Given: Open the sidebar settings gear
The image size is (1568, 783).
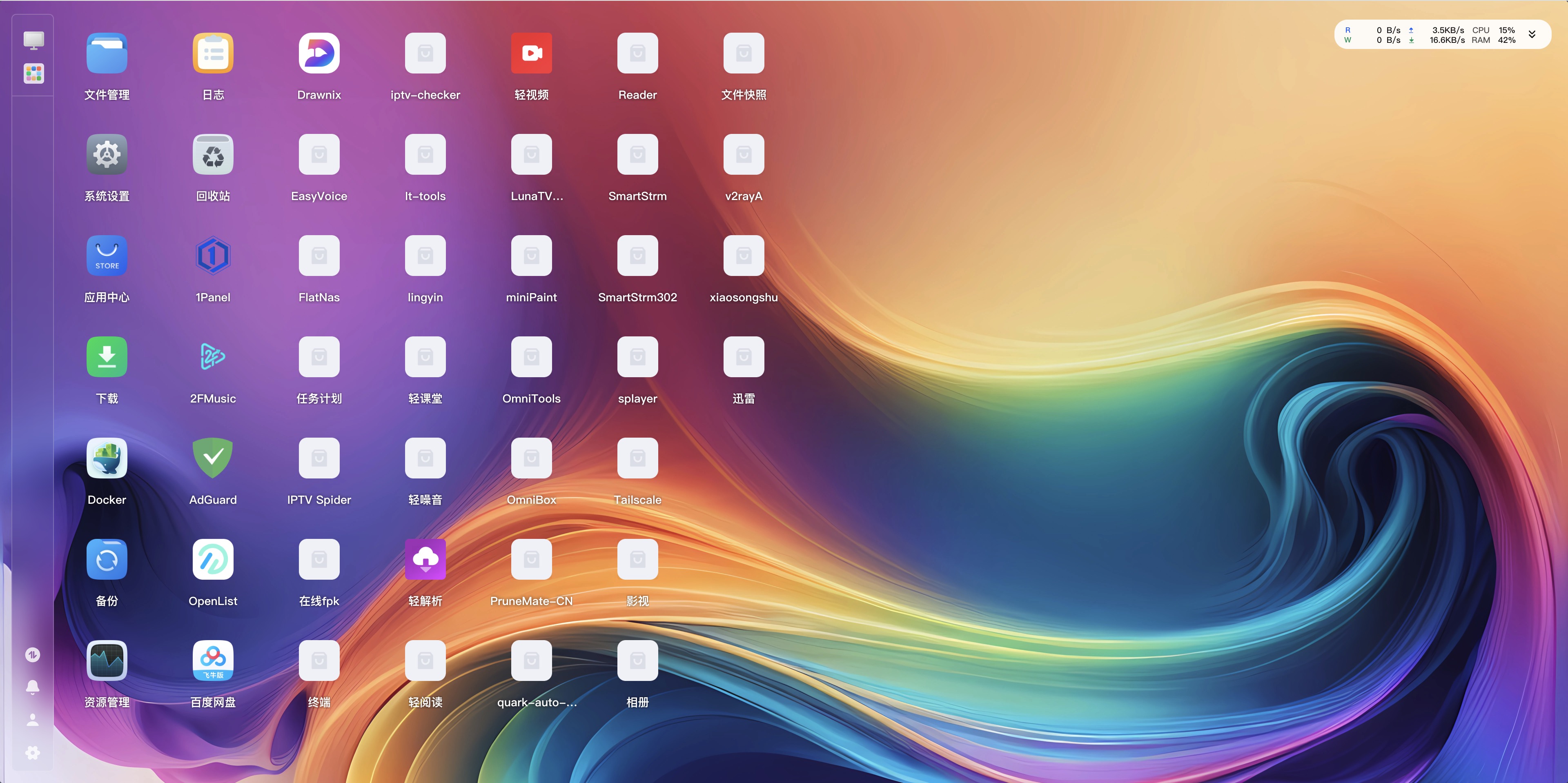Looking at the screenshot, I should point(33,752).
